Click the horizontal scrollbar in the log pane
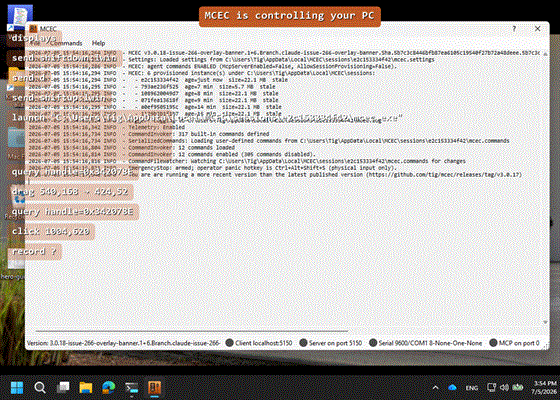Image resolution: width=560 pixels, height=400 pixels. pyautogui.click(x=191, y=331)
